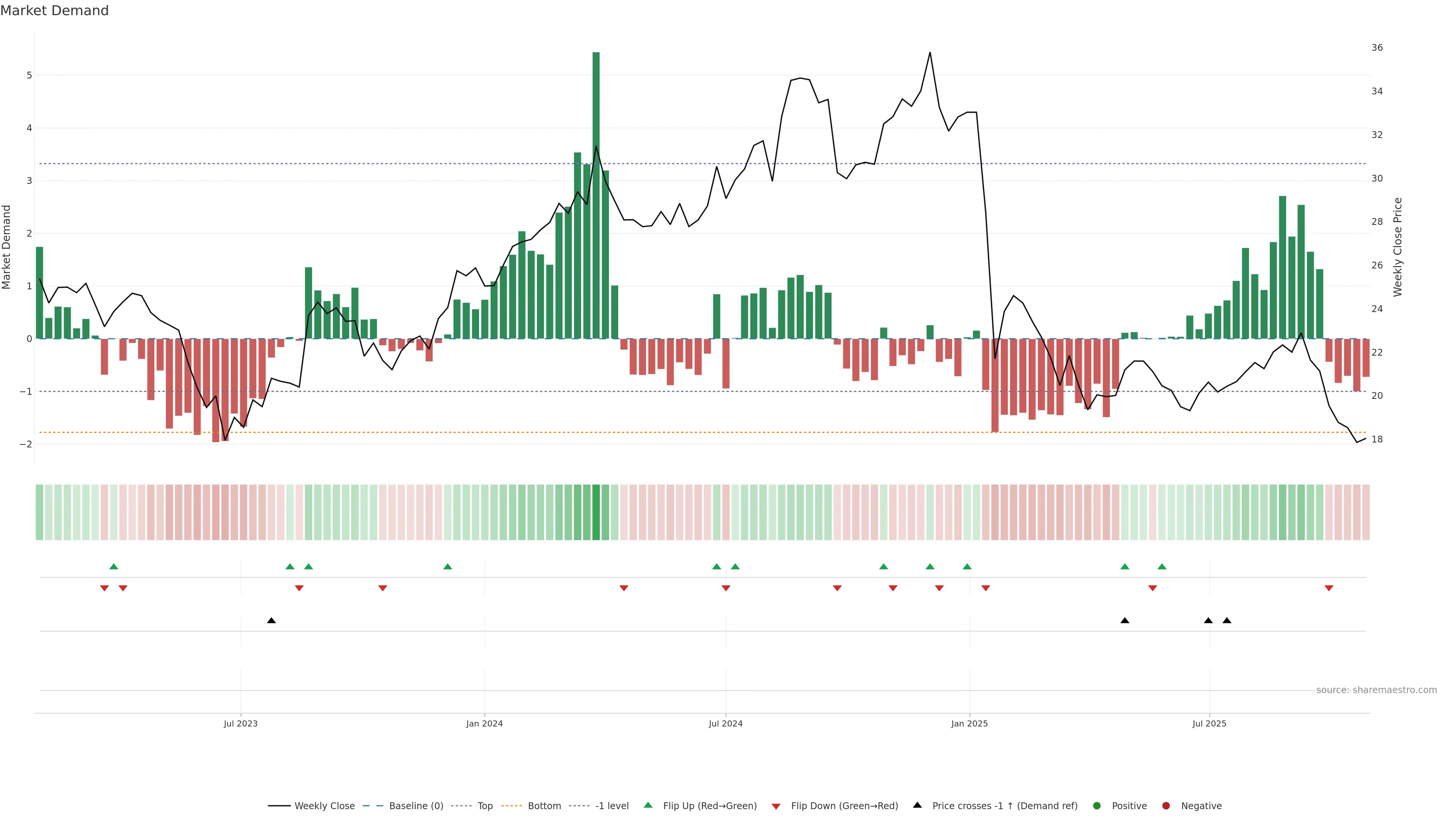Viewport: 1456px width, 819px height.
Task: Toggle the -1 level legend entry
Action: pyautogui.click(x=612, y=805)
